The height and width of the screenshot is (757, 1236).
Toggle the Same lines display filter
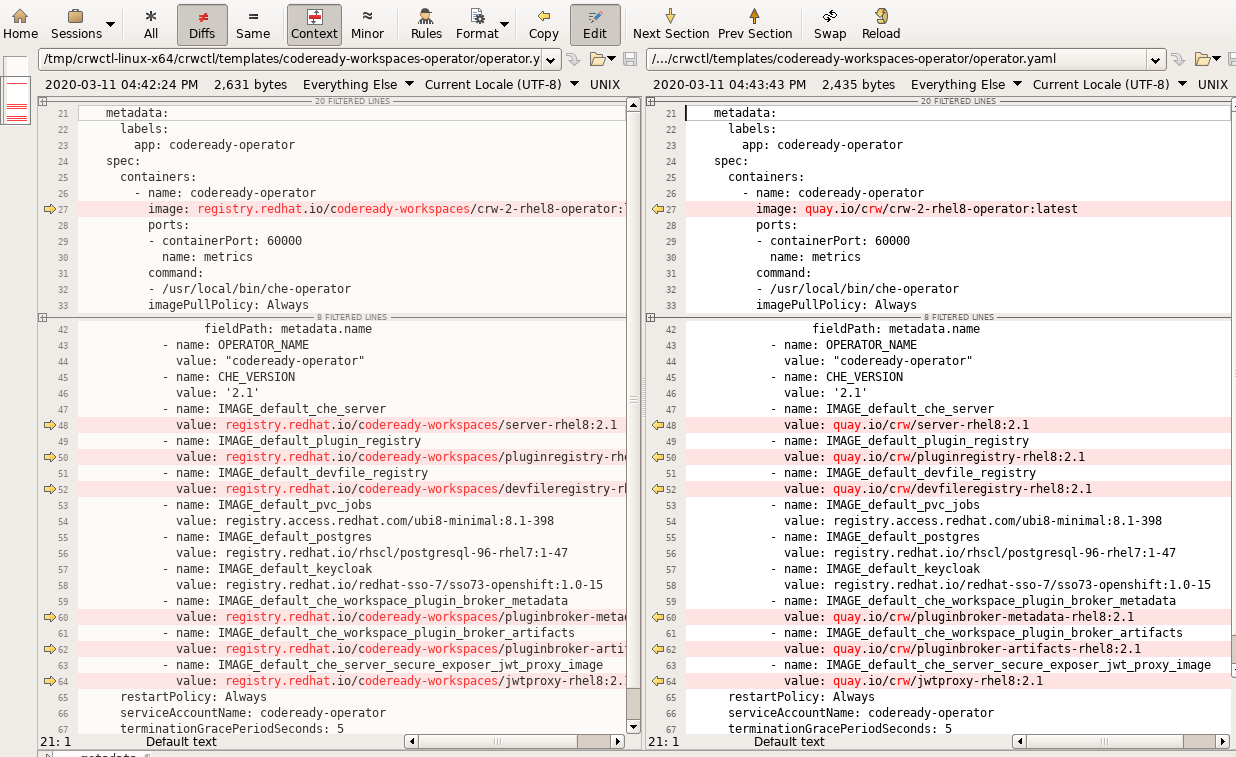point(253,24)
